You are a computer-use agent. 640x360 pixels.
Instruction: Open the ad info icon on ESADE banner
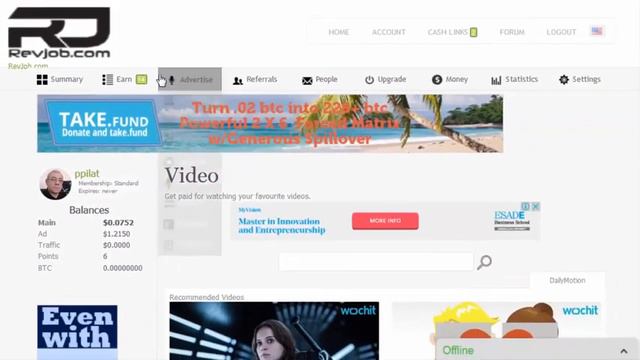(526, 207)
